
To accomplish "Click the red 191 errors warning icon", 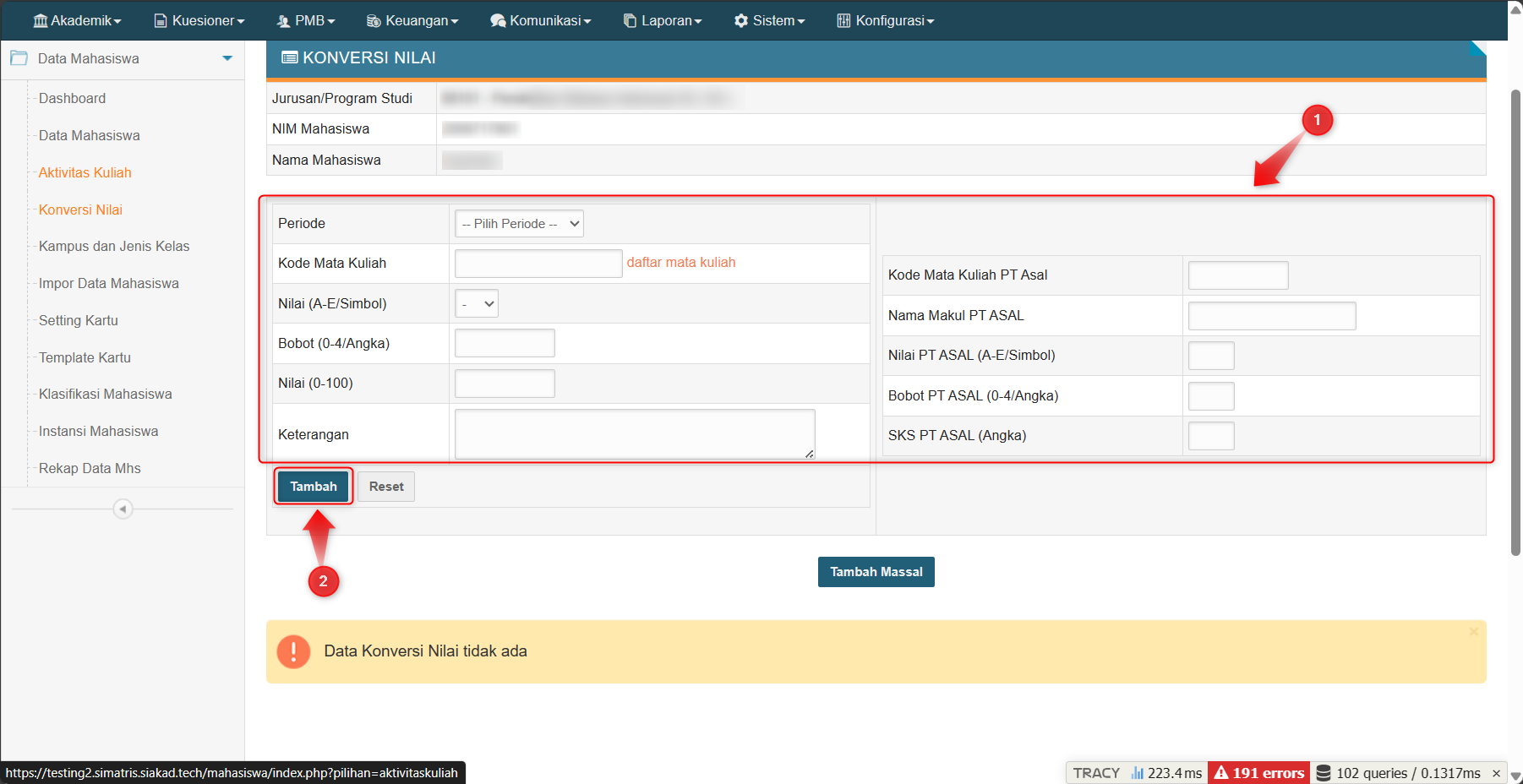I will click(x=1221, y=772).
